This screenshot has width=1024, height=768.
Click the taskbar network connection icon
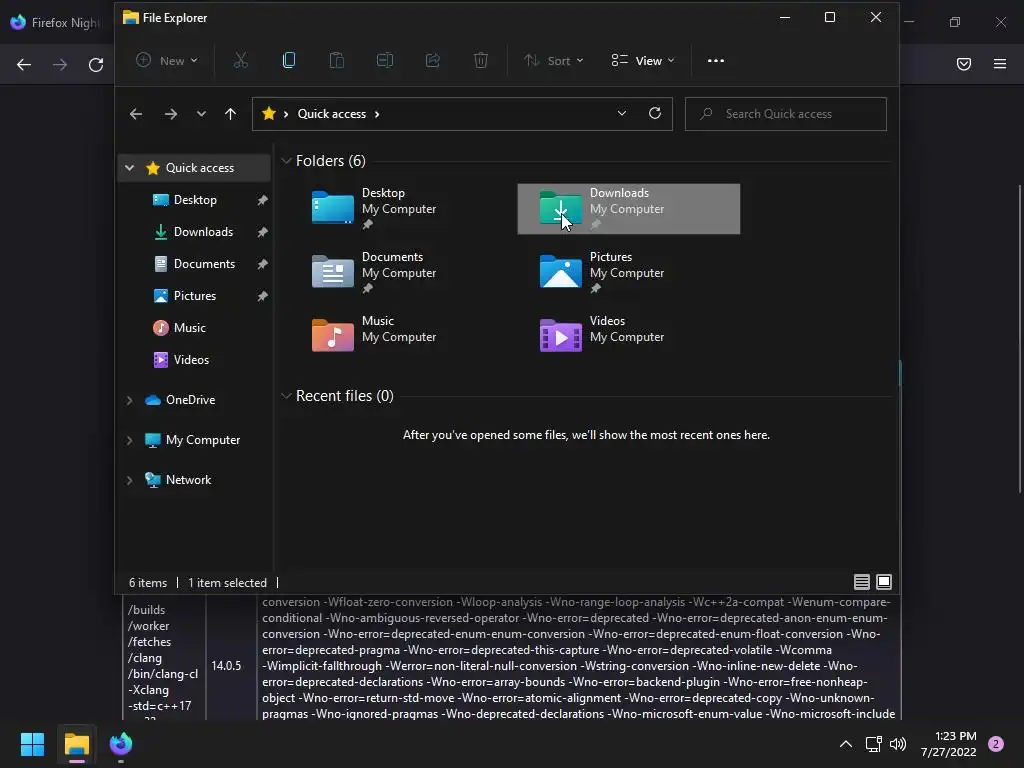pos(873,744)
